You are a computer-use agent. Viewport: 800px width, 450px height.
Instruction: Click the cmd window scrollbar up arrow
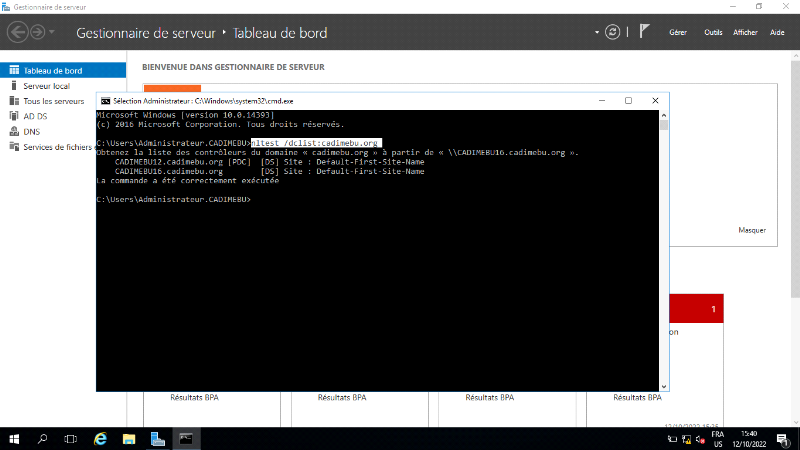[664, 115]
